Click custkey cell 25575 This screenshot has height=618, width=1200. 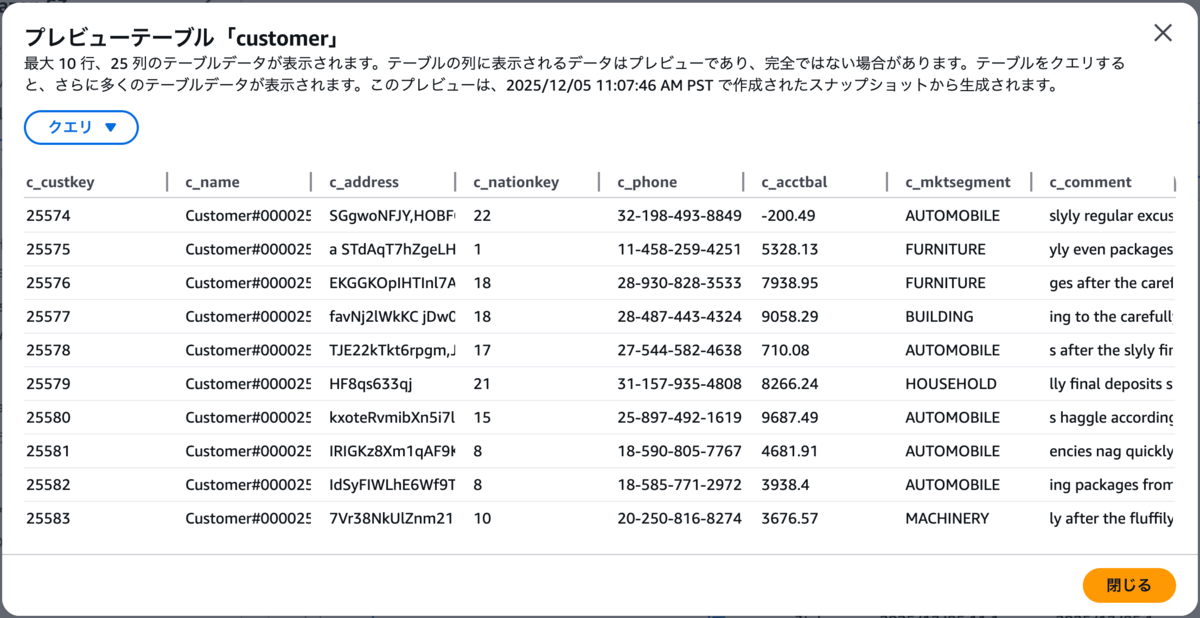[x=48, y=249]
